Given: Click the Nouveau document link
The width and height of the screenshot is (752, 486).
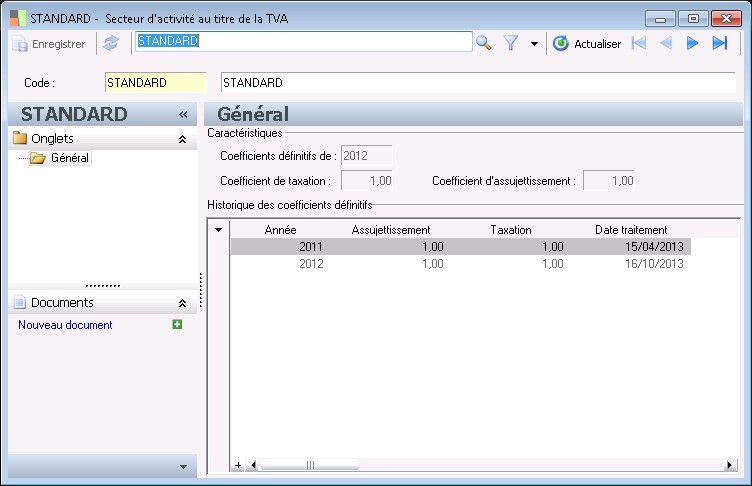Looking at the screenshot, I should 65,325.
